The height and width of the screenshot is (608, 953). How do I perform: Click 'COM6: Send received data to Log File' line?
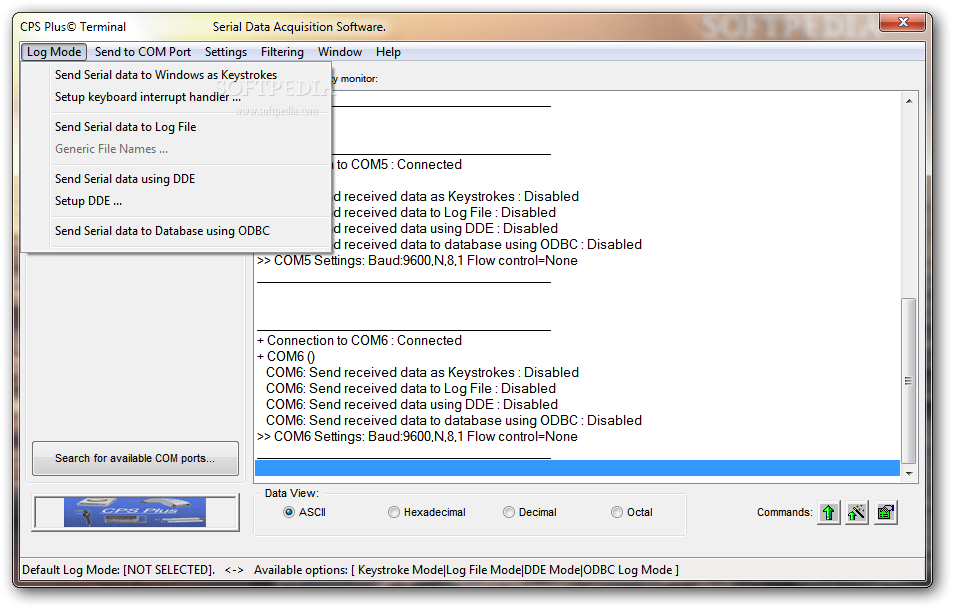tap(411, 389)
